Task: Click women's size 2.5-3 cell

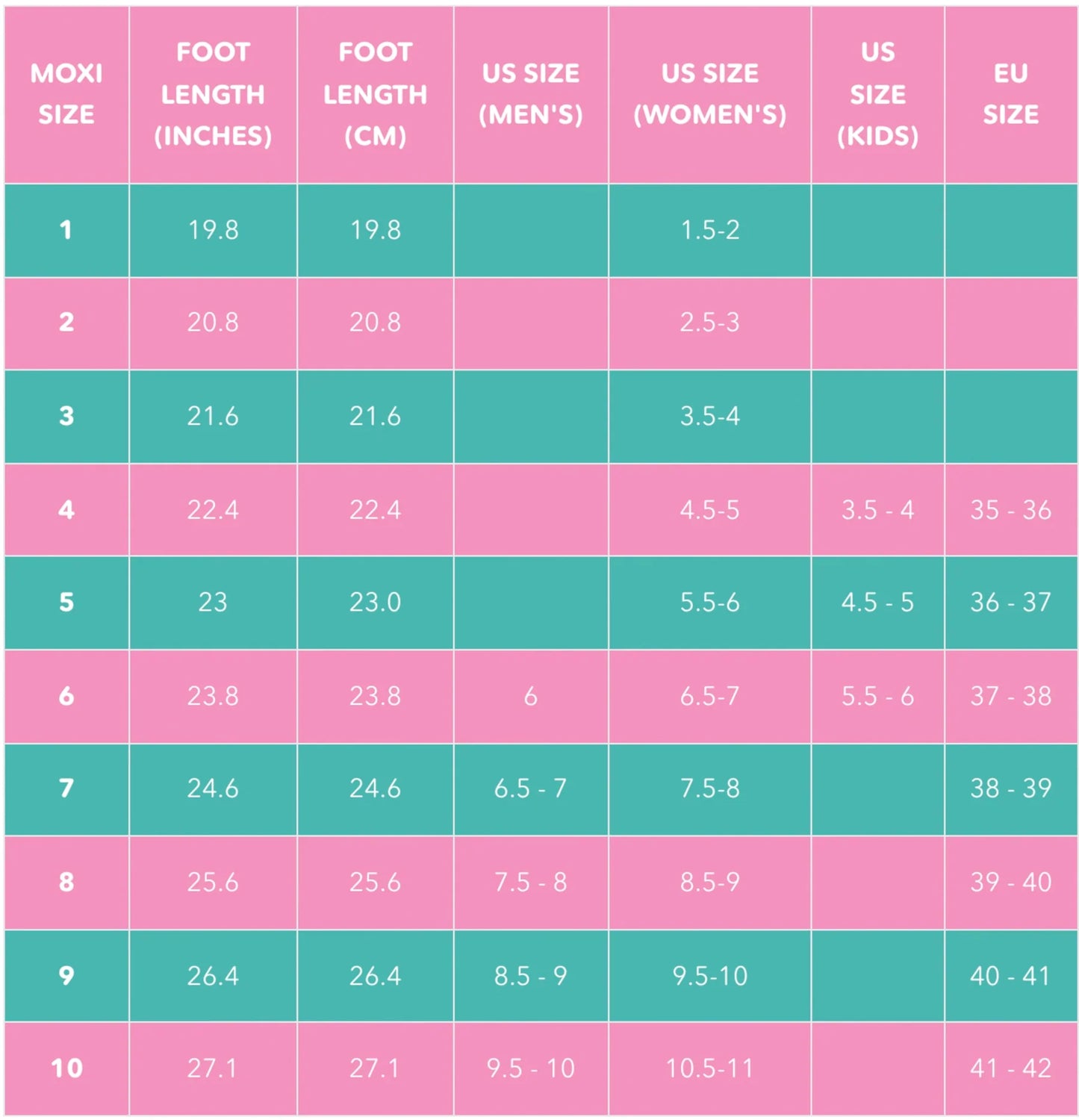Action: click(x=709, y=323)
